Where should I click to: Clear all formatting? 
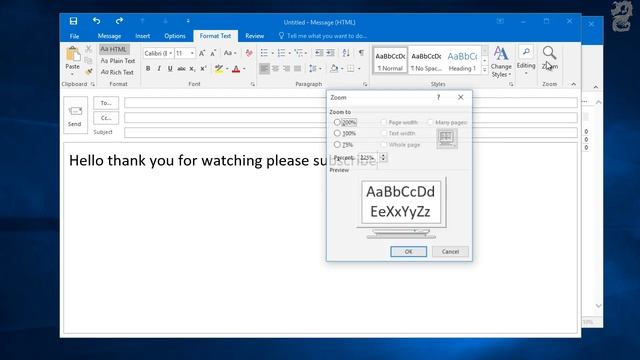coord(249,53)
